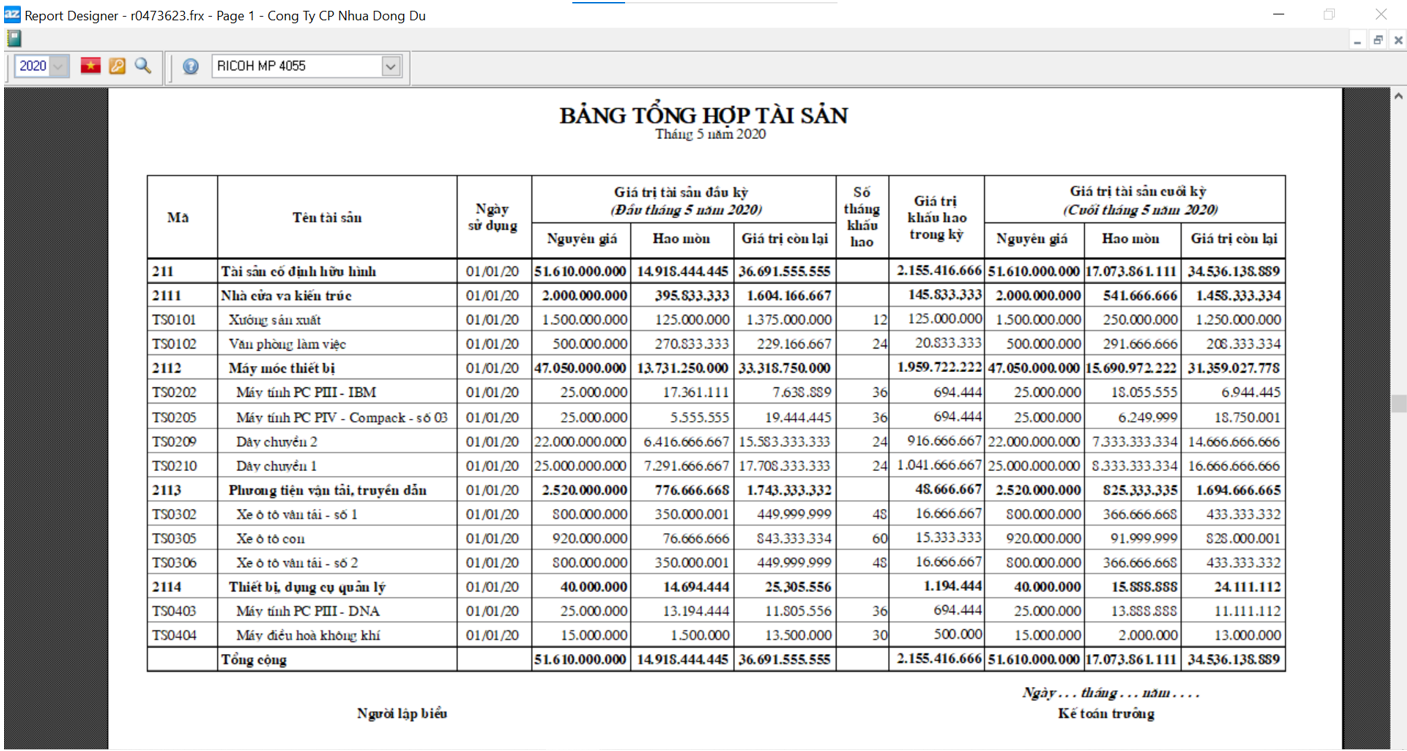This screenshot has height=751, width=1407.
Task: Click the green notebook icon below the title bar
Action: pyautogui.click(x=14, y=39)
